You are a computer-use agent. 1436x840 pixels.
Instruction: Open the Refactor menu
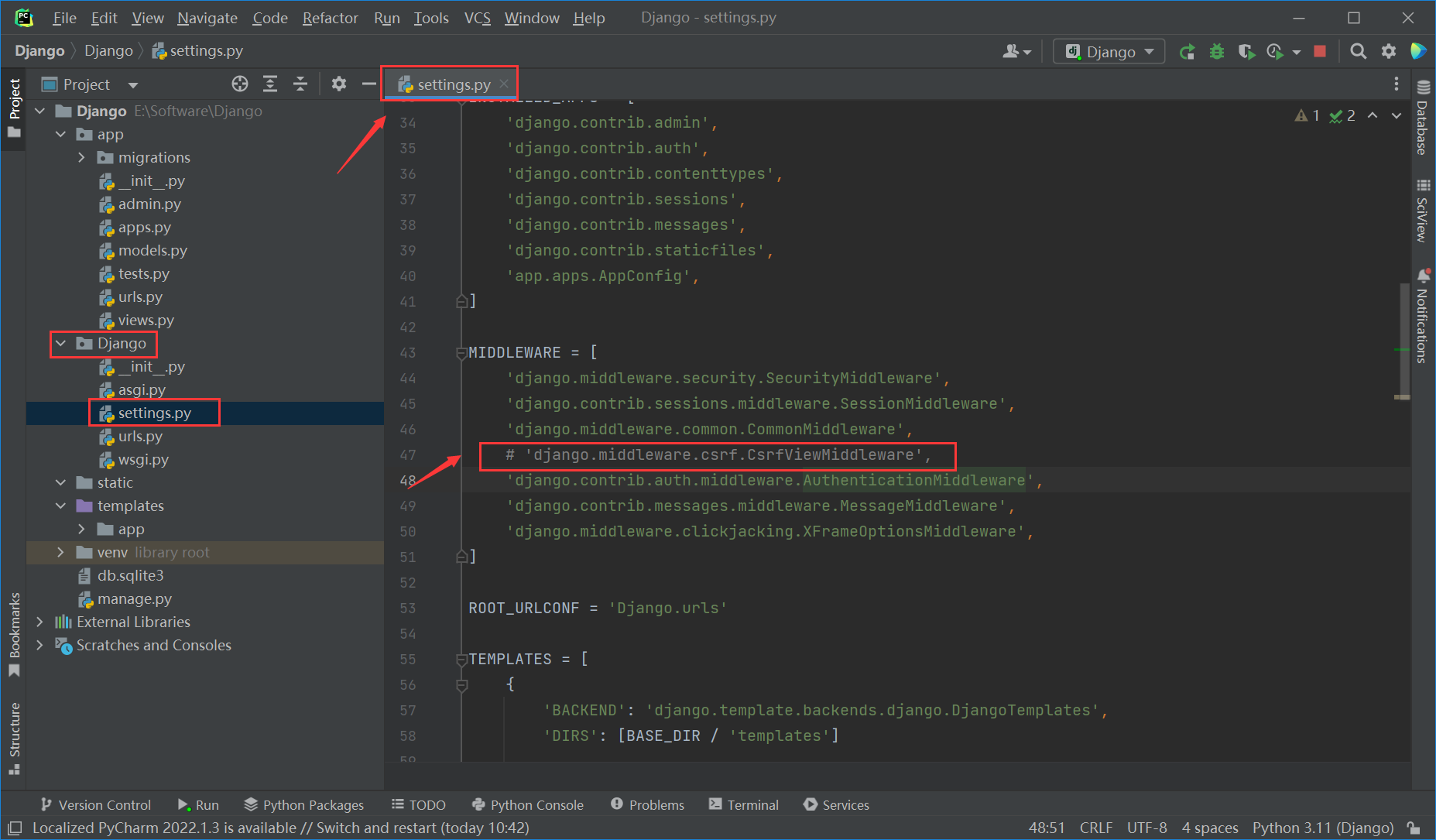(330, 18)
